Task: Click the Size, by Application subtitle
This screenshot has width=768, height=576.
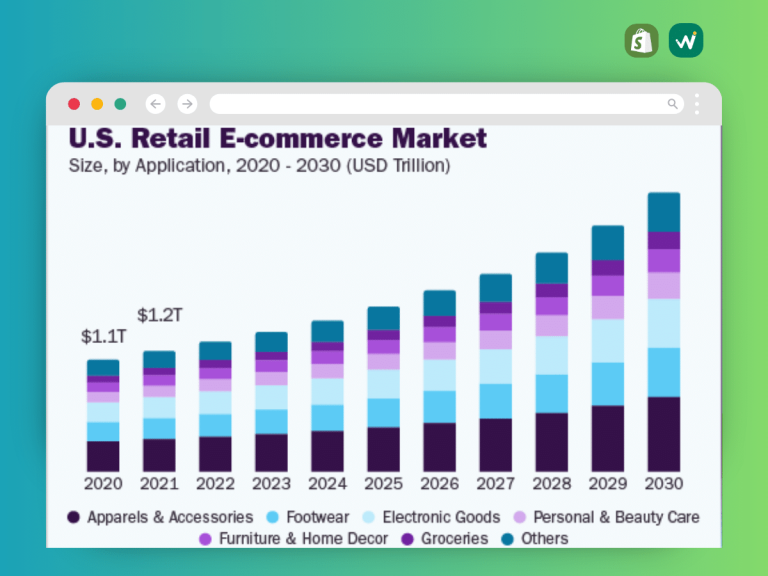Action: [x=260, y=166]
